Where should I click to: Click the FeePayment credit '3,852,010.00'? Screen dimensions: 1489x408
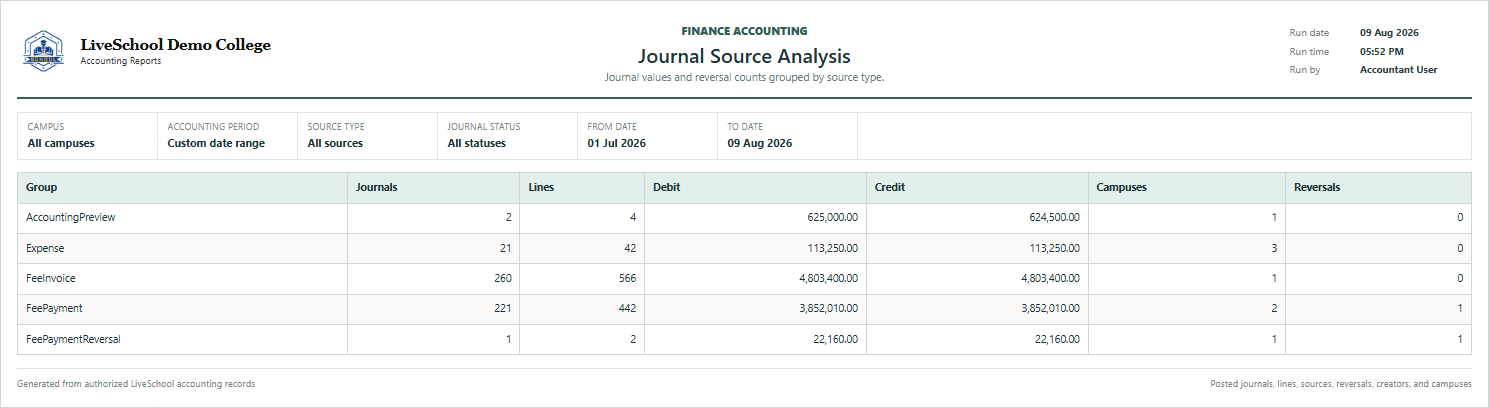click(x=1049, y=308)
